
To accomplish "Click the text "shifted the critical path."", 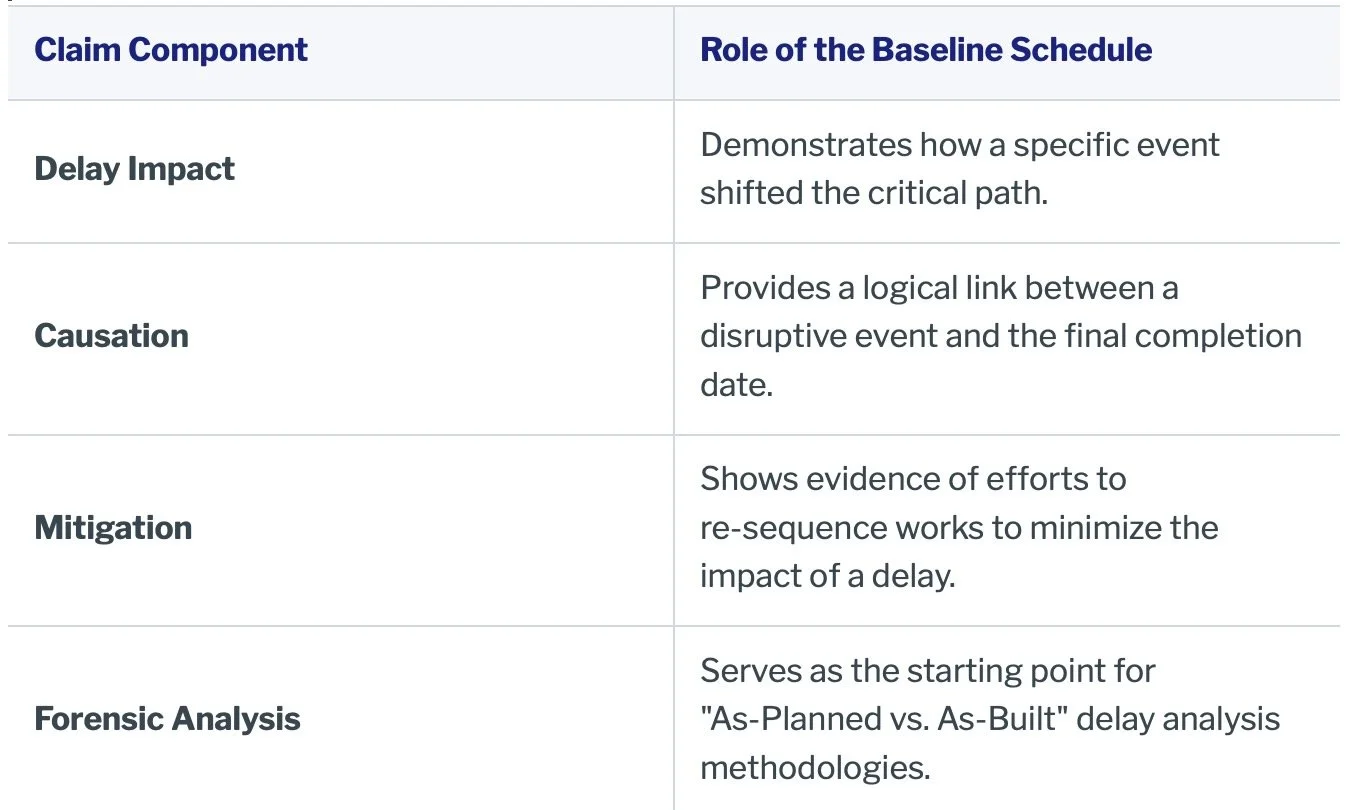I will coord(874,193).
